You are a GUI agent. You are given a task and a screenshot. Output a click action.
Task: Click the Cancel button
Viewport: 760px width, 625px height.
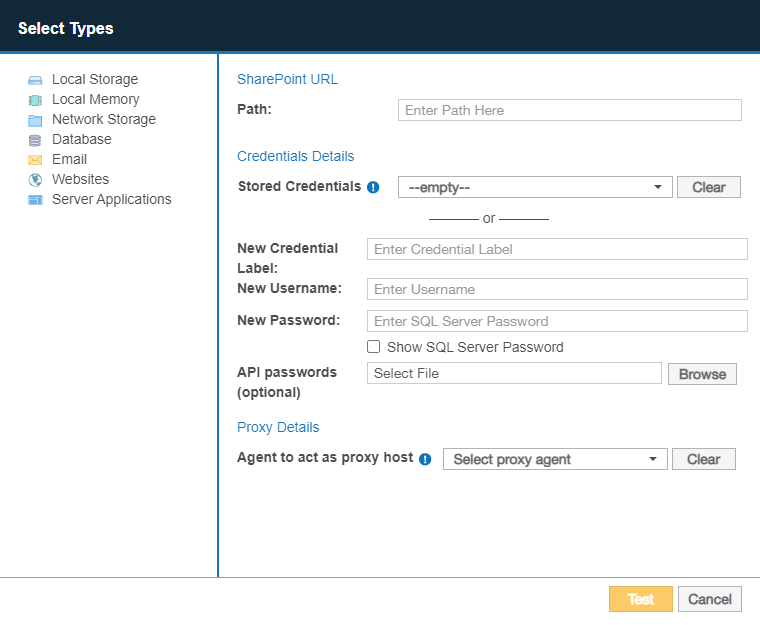coord(709,599)
